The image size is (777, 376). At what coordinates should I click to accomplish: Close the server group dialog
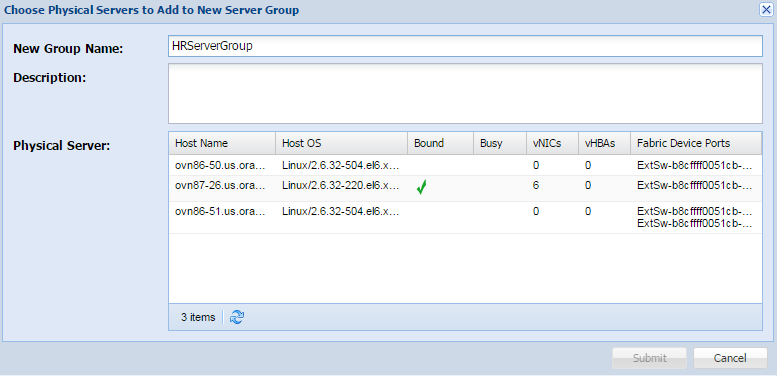(766, 9)
